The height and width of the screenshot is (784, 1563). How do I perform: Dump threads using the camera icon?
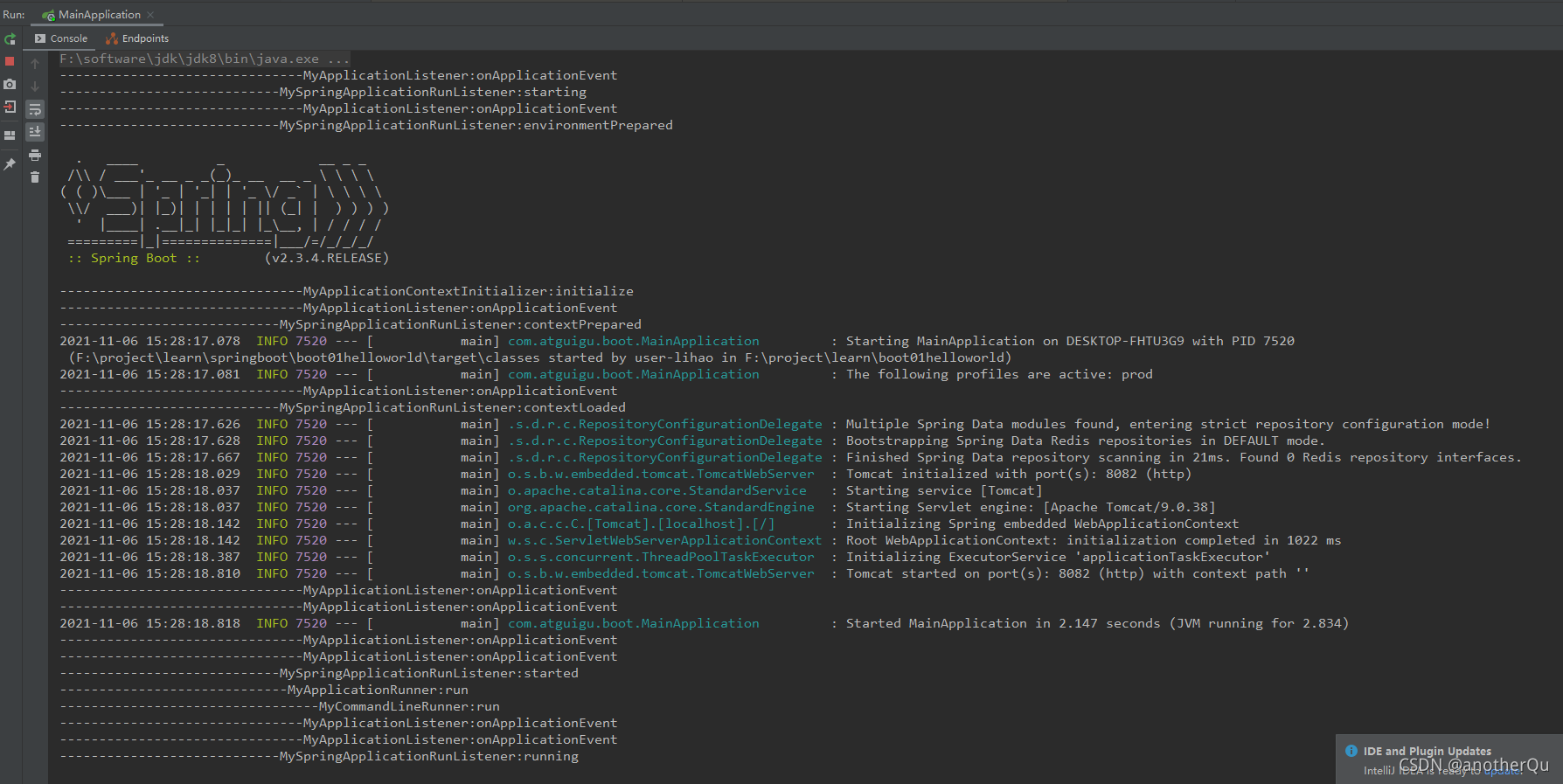coord(10,84)
